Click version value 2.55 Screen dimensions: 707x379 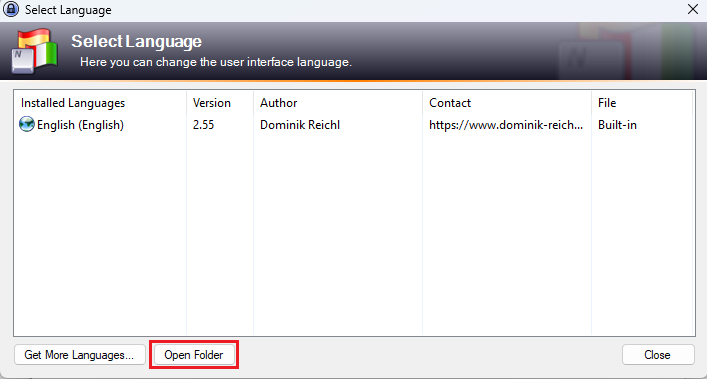pyautogui.click(x=203, y=125)
